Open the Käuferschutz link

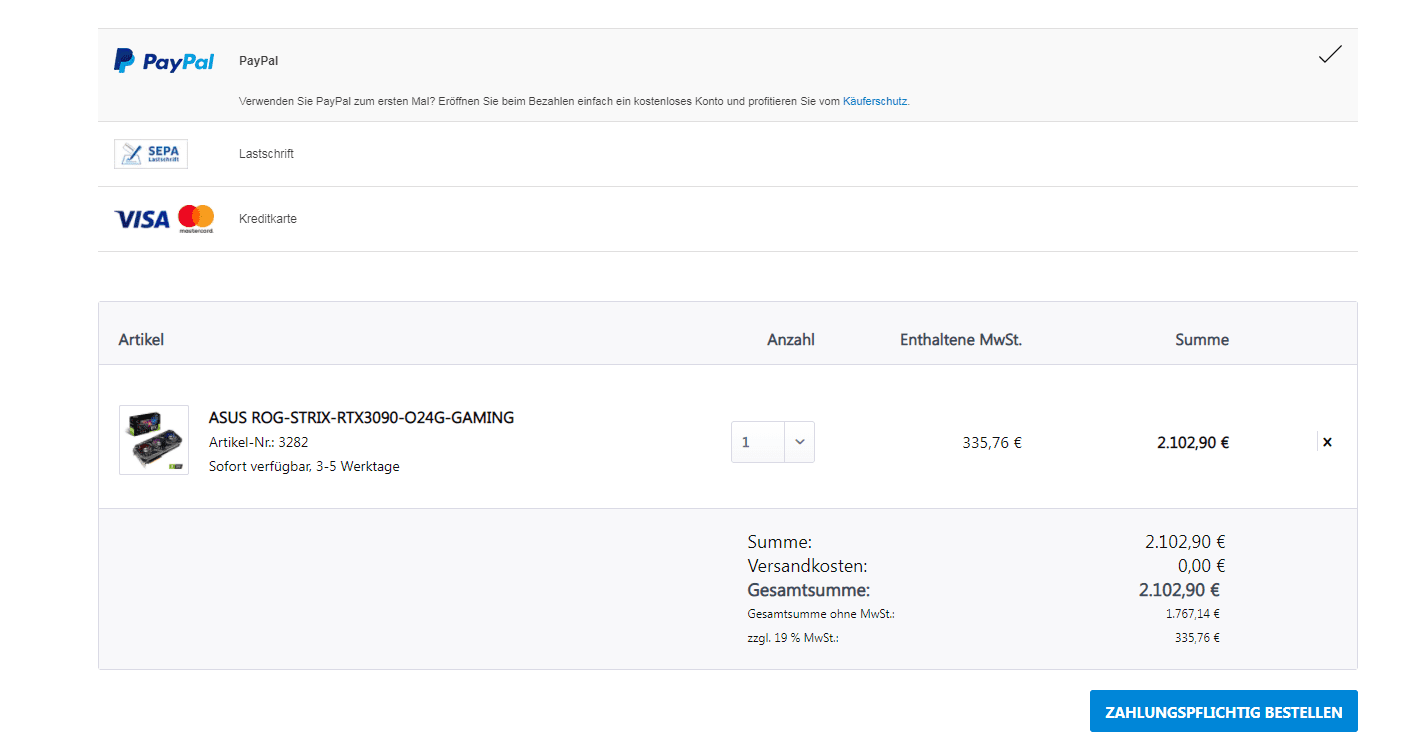pos(875,101)
